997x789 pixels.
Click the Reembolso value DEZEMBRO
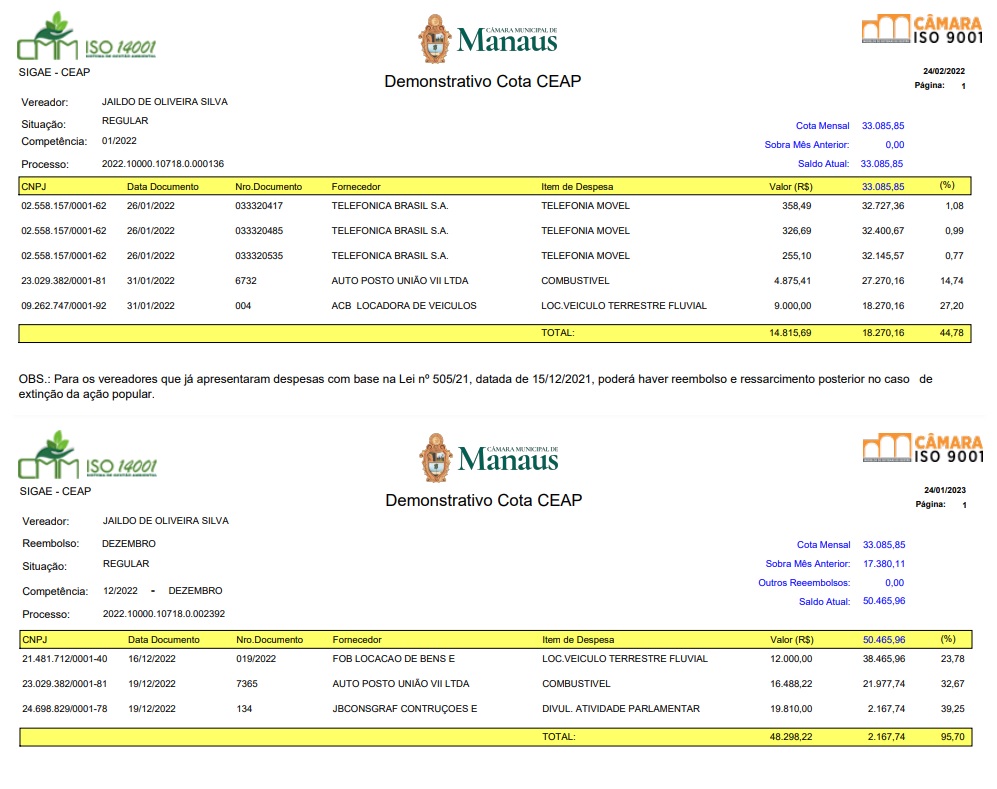(x=129, y=544)
